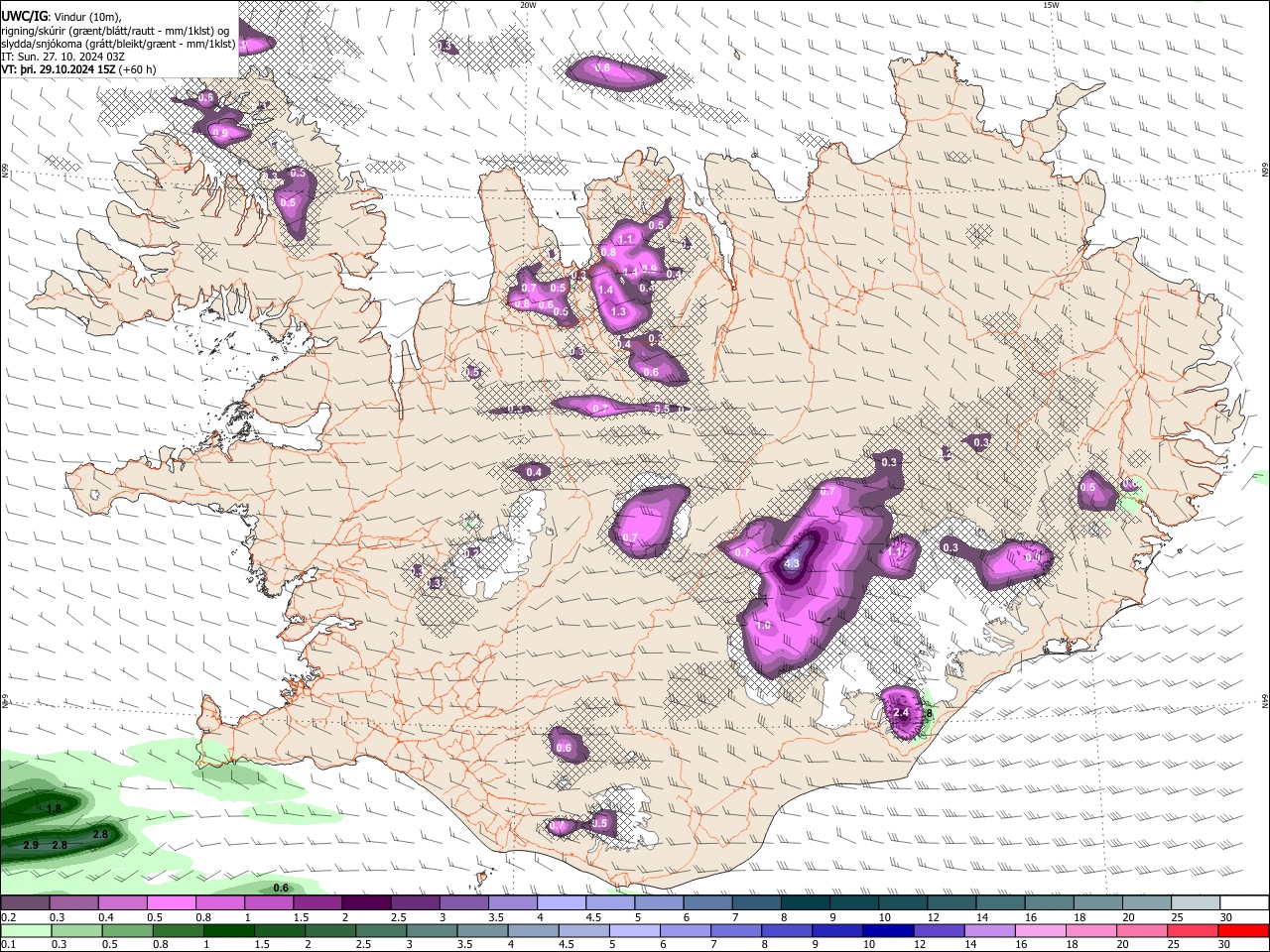
Task: Select the lower legend swatch starting at 4.5
Action: (x=585, y=931)
